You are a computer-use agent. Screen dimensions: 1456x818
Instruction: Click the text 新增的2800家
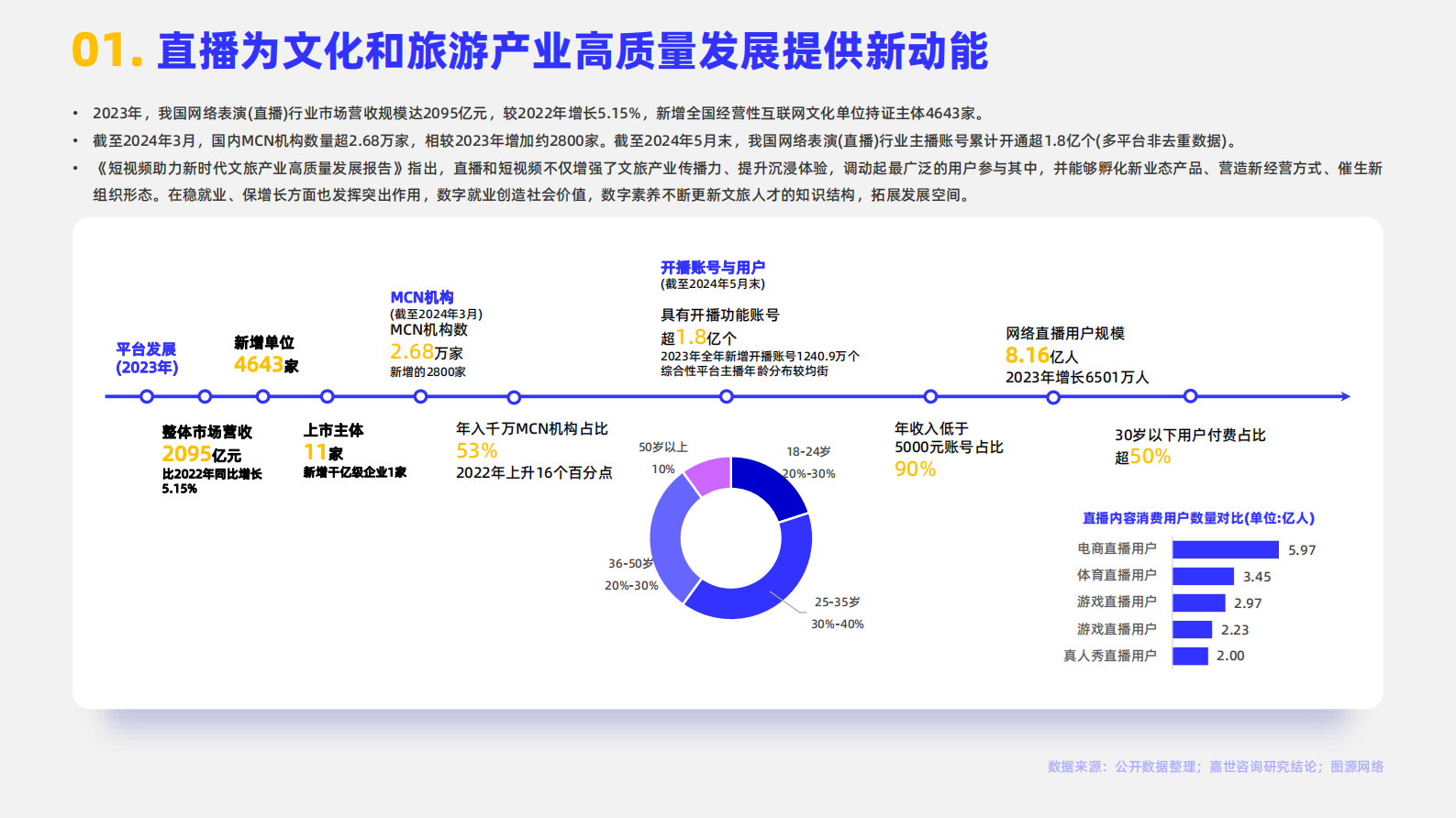click(428, 372)
